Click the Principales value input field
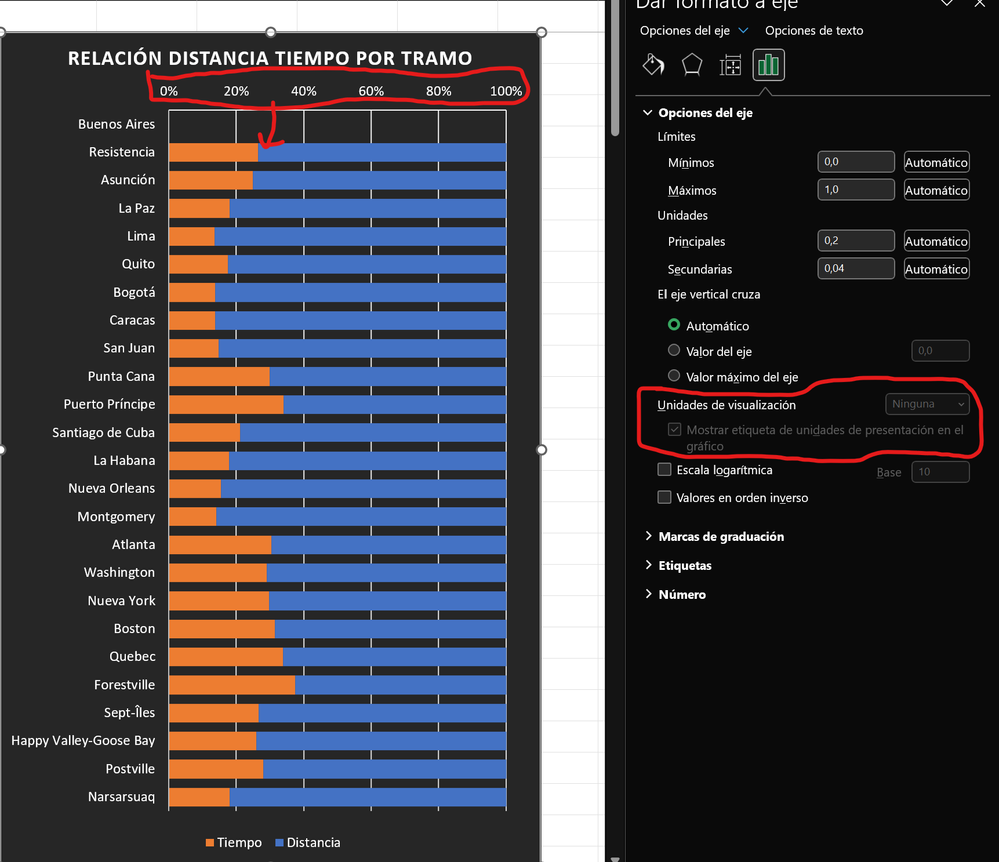999x862 pixels. (856, 240)
